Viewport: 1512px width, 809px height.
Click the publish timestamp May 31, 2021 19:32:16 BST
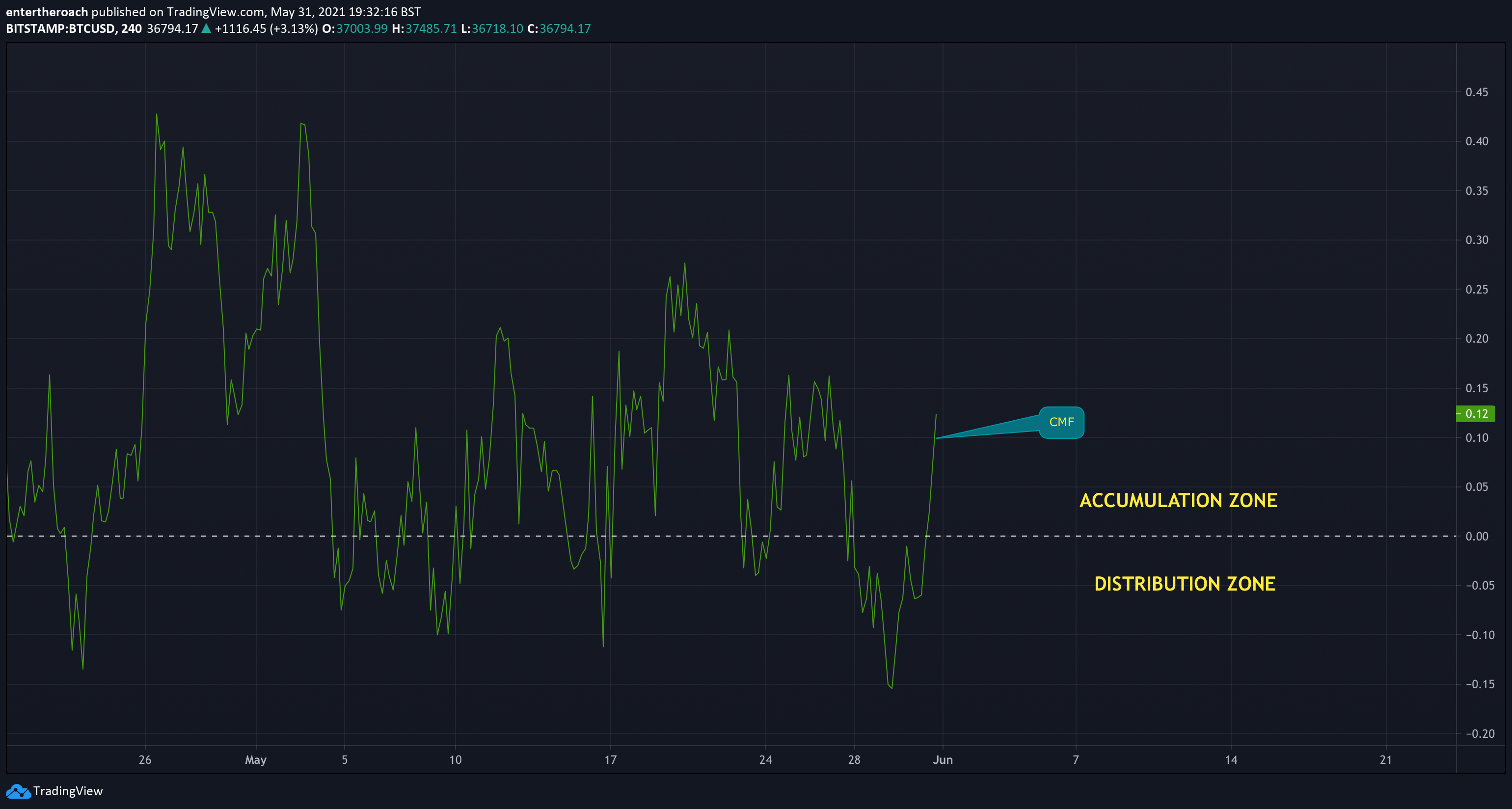pyautogui.click(x=346, y=12)
